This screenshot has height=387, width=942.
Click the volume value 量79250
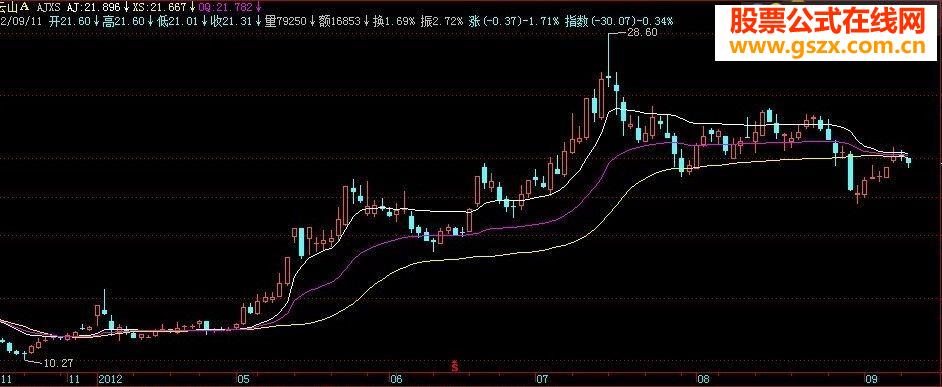pyautogui.click(x=285, y=21)
